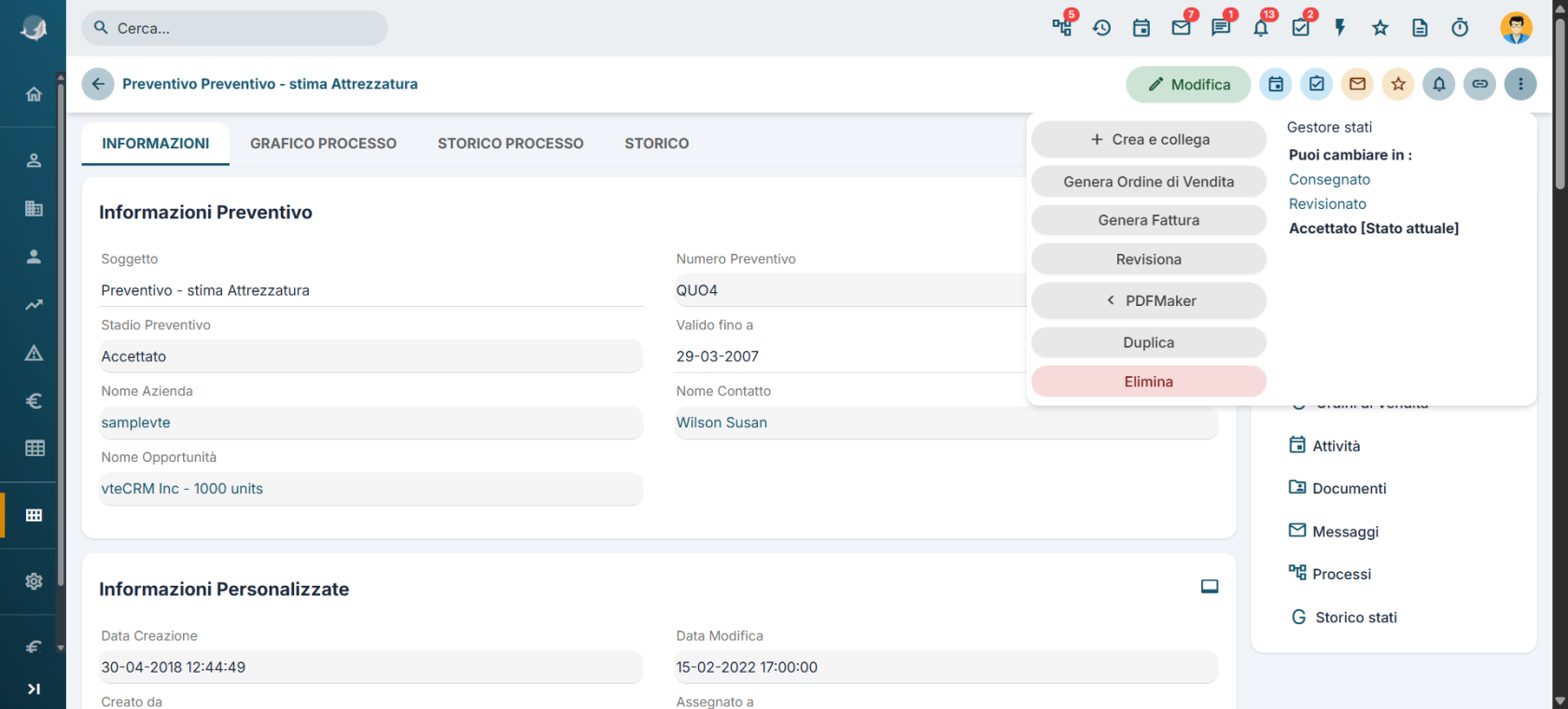The height and width of the screenshot is (709, 1568).
Task: Open the to-do checklist icon with badge 2
Action: pos(1301,28)
